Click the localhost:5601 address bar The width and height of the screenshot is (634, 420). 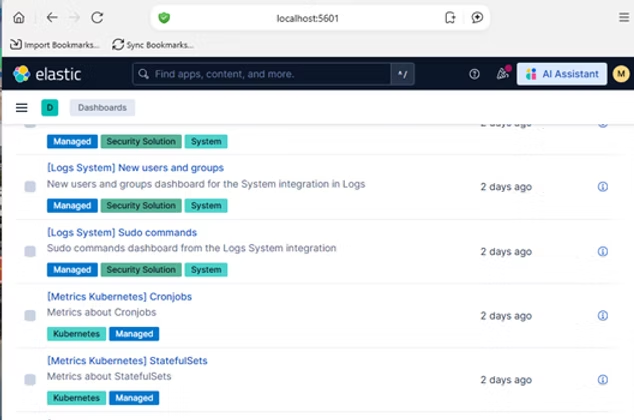pyautogui.click(x=307, y=18)
